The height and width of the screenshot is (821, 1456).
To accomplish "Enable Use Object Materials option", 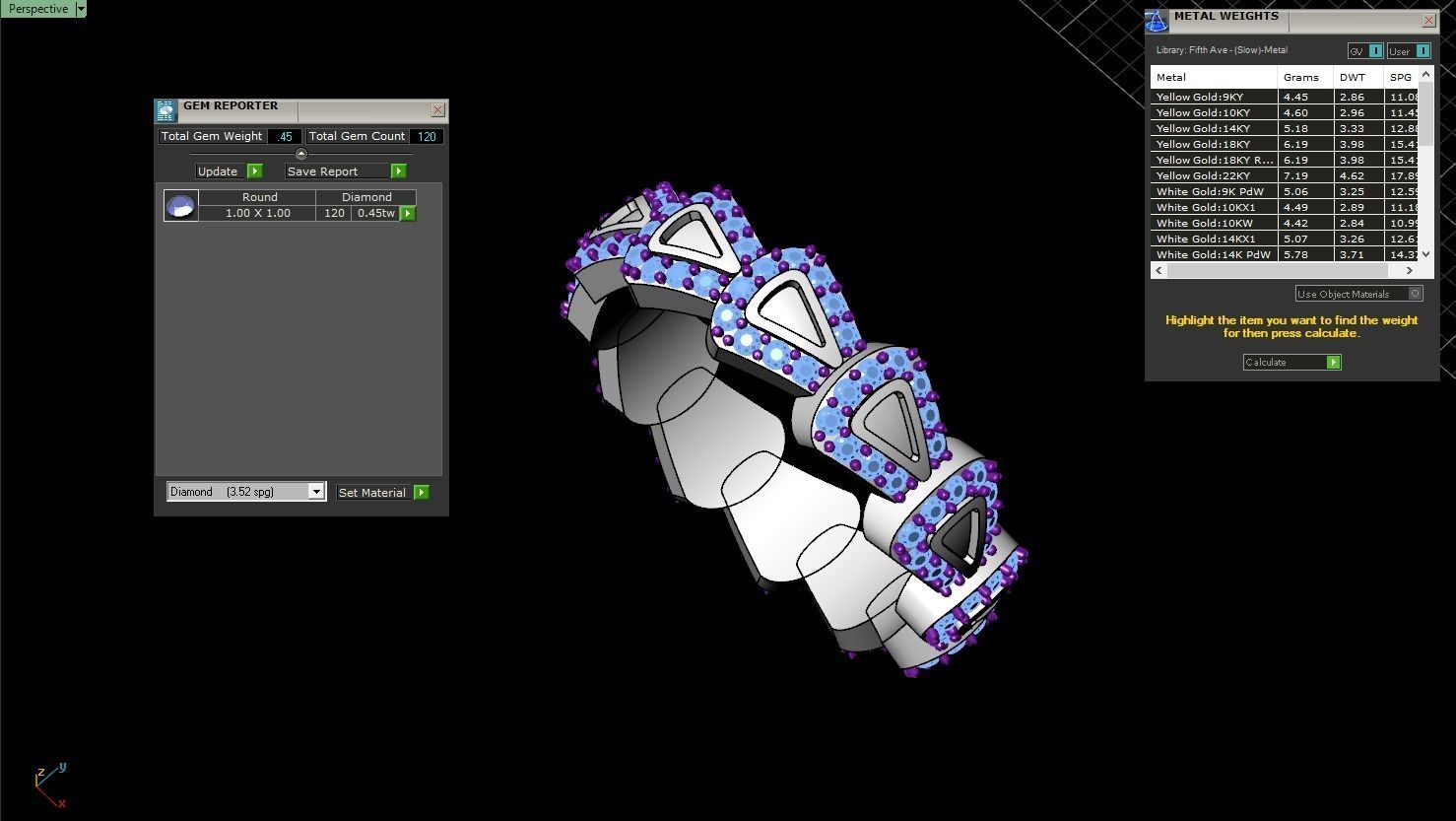I will [x=1359, y=294].
